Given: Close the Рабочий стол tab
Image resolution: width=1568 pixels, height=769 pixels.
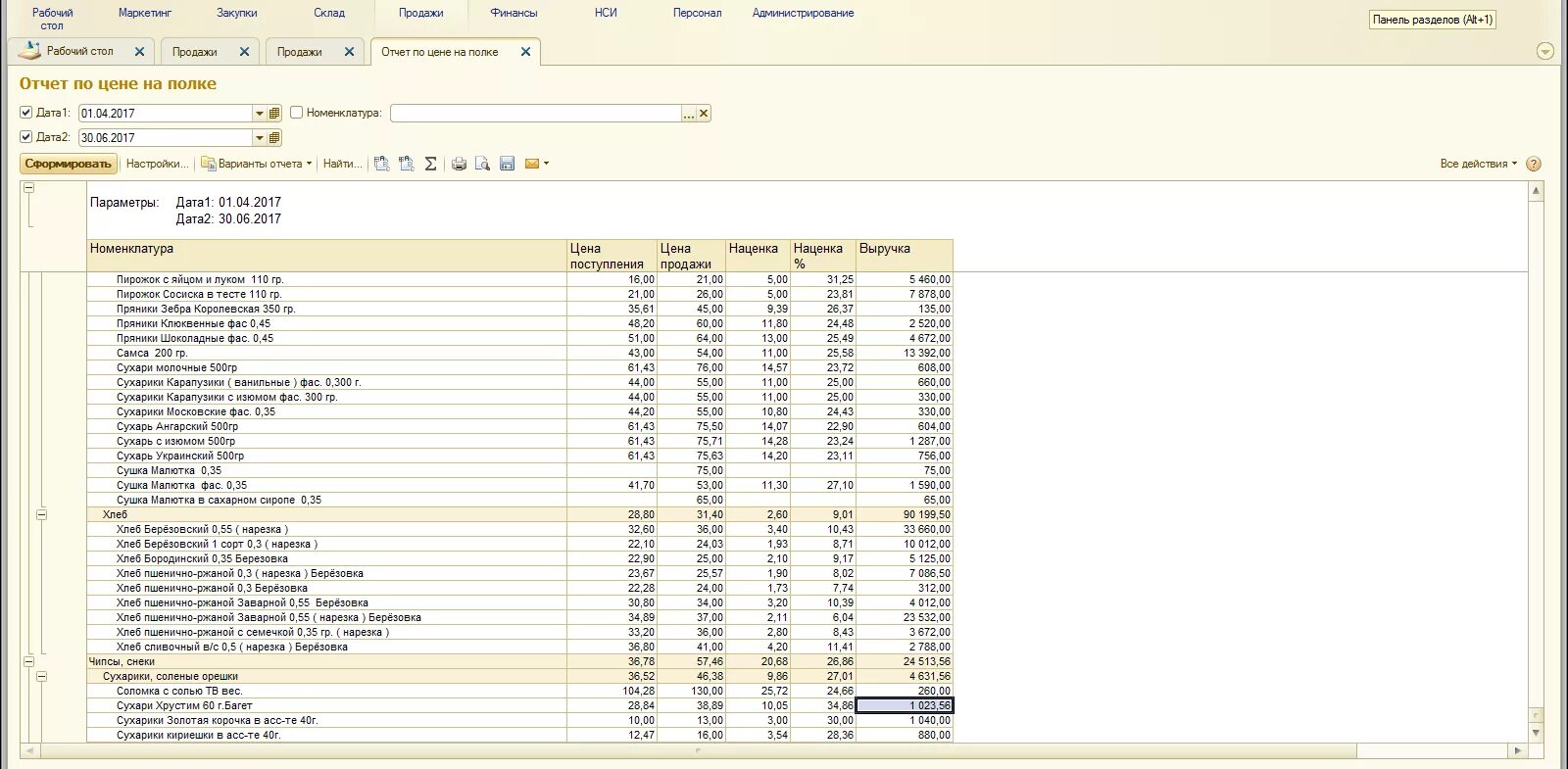Looking at the screenshot, I should click(139, 52).
